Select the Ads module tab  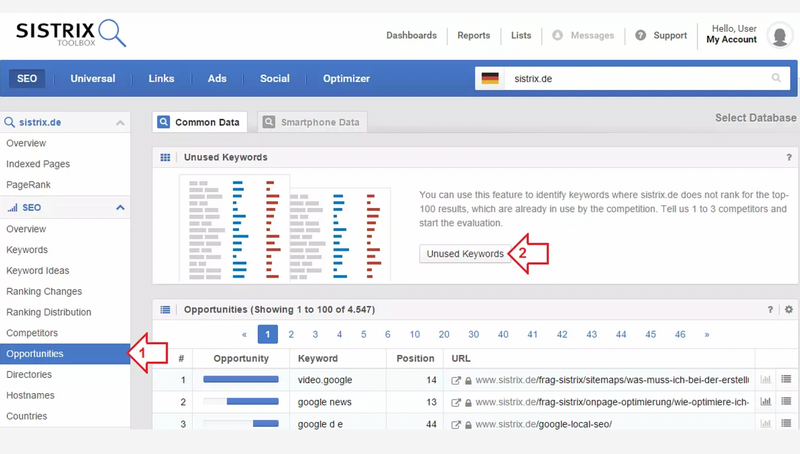pos(217,79)
